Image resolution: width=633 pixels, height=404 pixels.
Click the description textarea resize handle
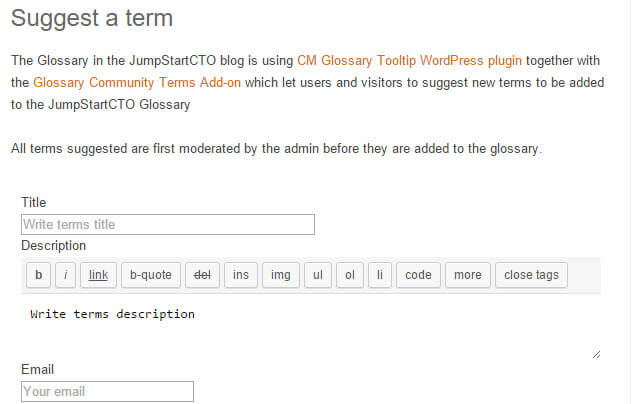pyautogui.click(x=597, y=353)
